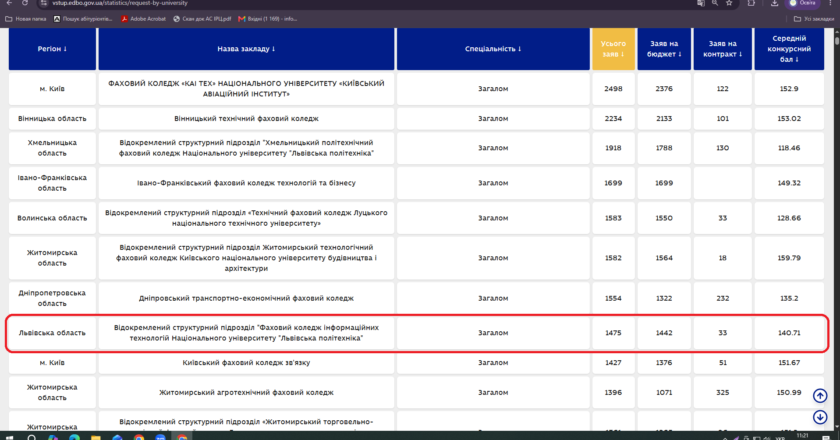The image size is (840, 440).
Task: Click budget applications value 1788
Action: click(x=664, y=148)
